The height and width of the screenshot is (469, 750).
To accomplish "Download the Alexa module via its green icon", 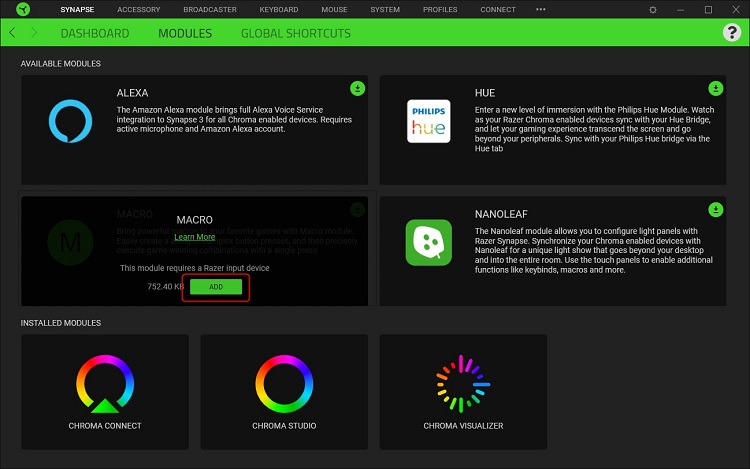I will click(357, 88).
